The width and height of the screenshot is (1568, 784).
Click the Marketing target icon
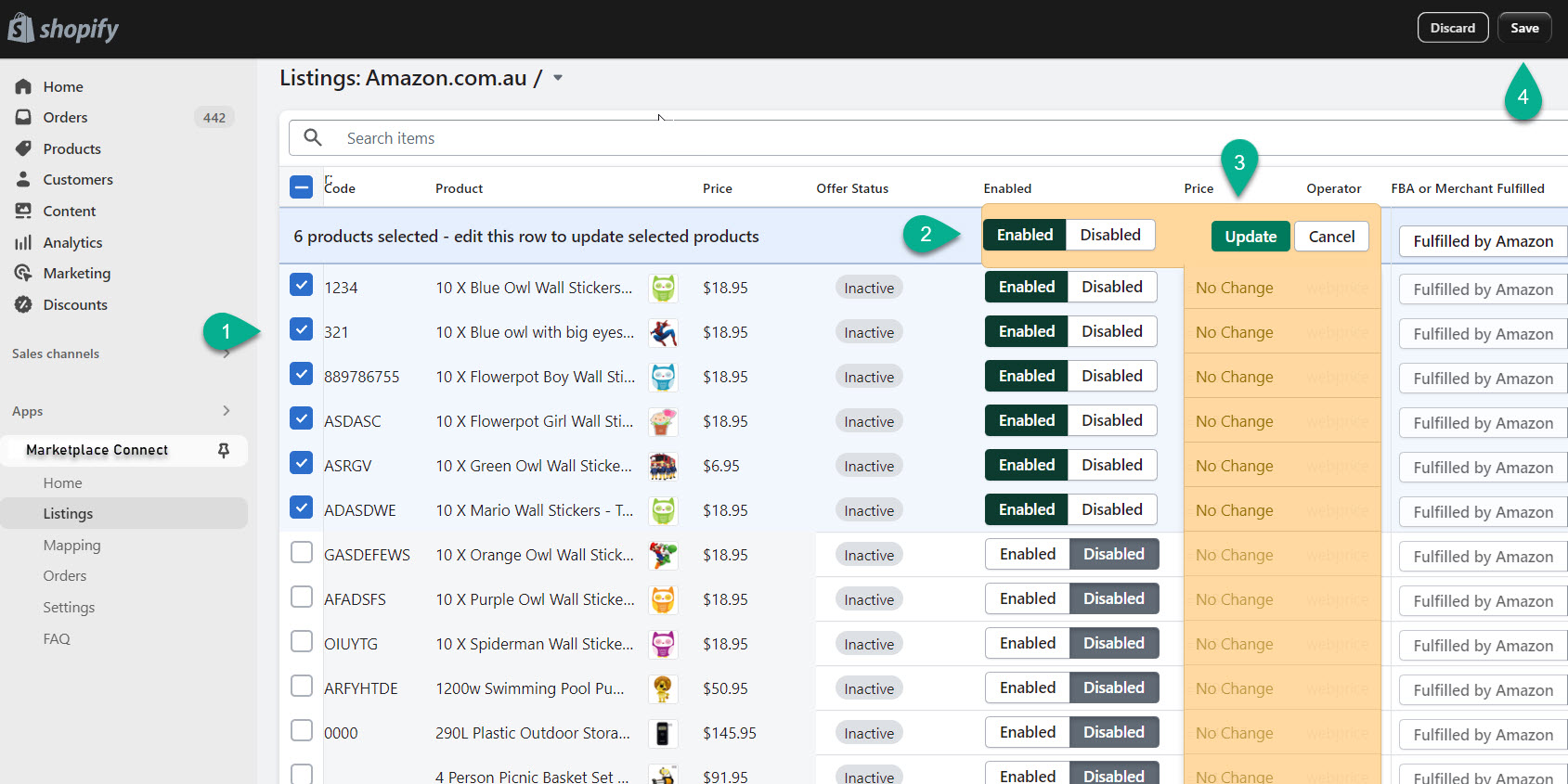point(23,273)
